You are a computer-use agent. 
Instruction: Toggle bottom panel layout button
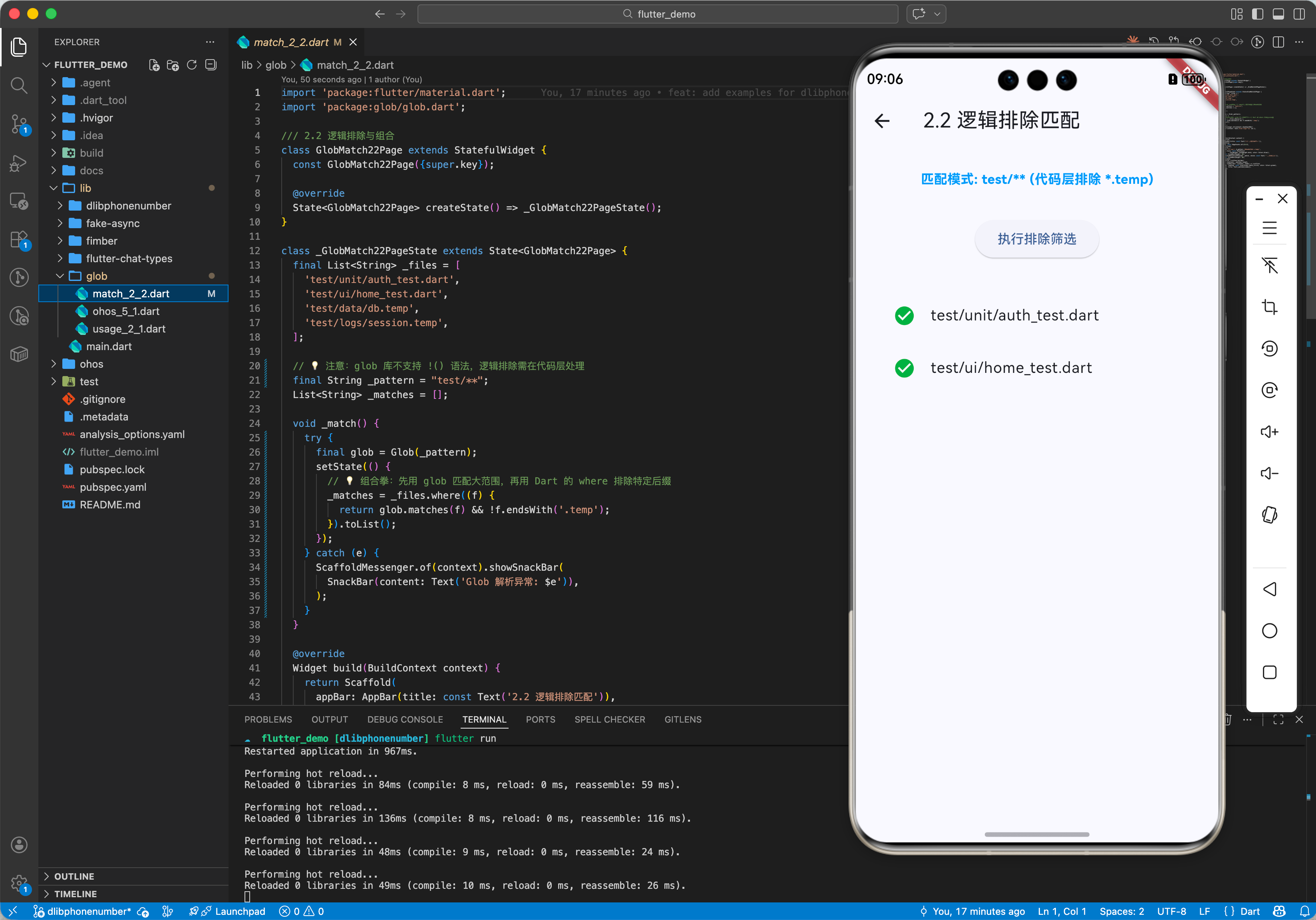1278,14
